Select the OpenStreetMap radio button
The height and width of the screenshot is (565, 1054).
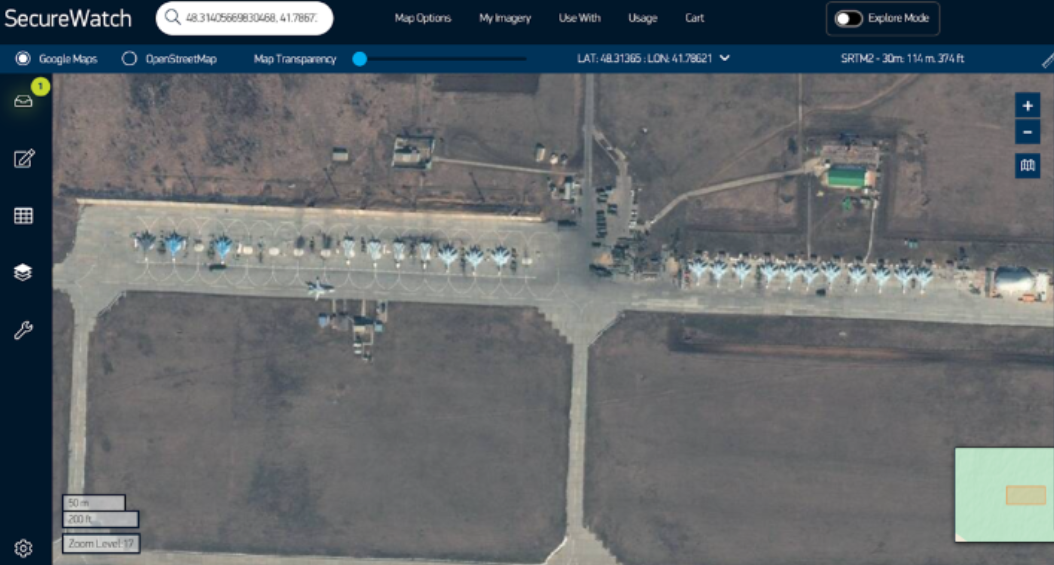129,59
